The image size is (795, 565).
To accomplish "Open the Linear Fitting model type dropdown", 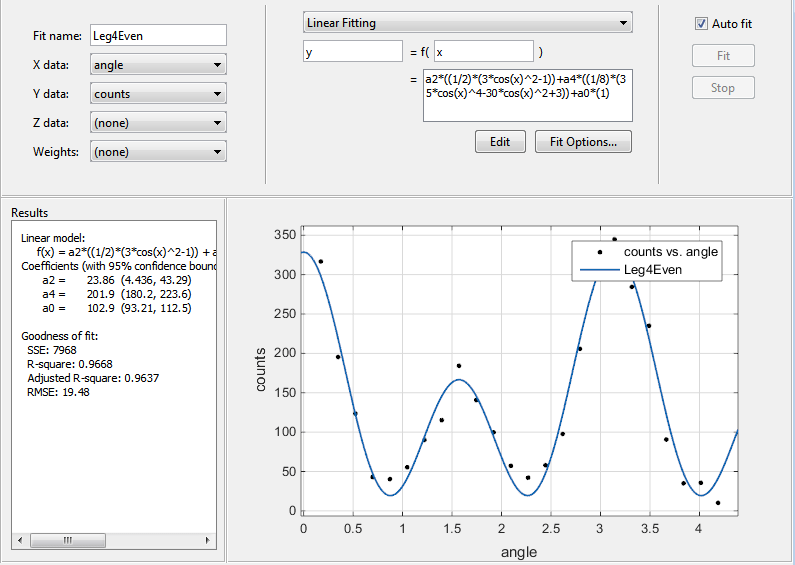I will pos(467,23).
